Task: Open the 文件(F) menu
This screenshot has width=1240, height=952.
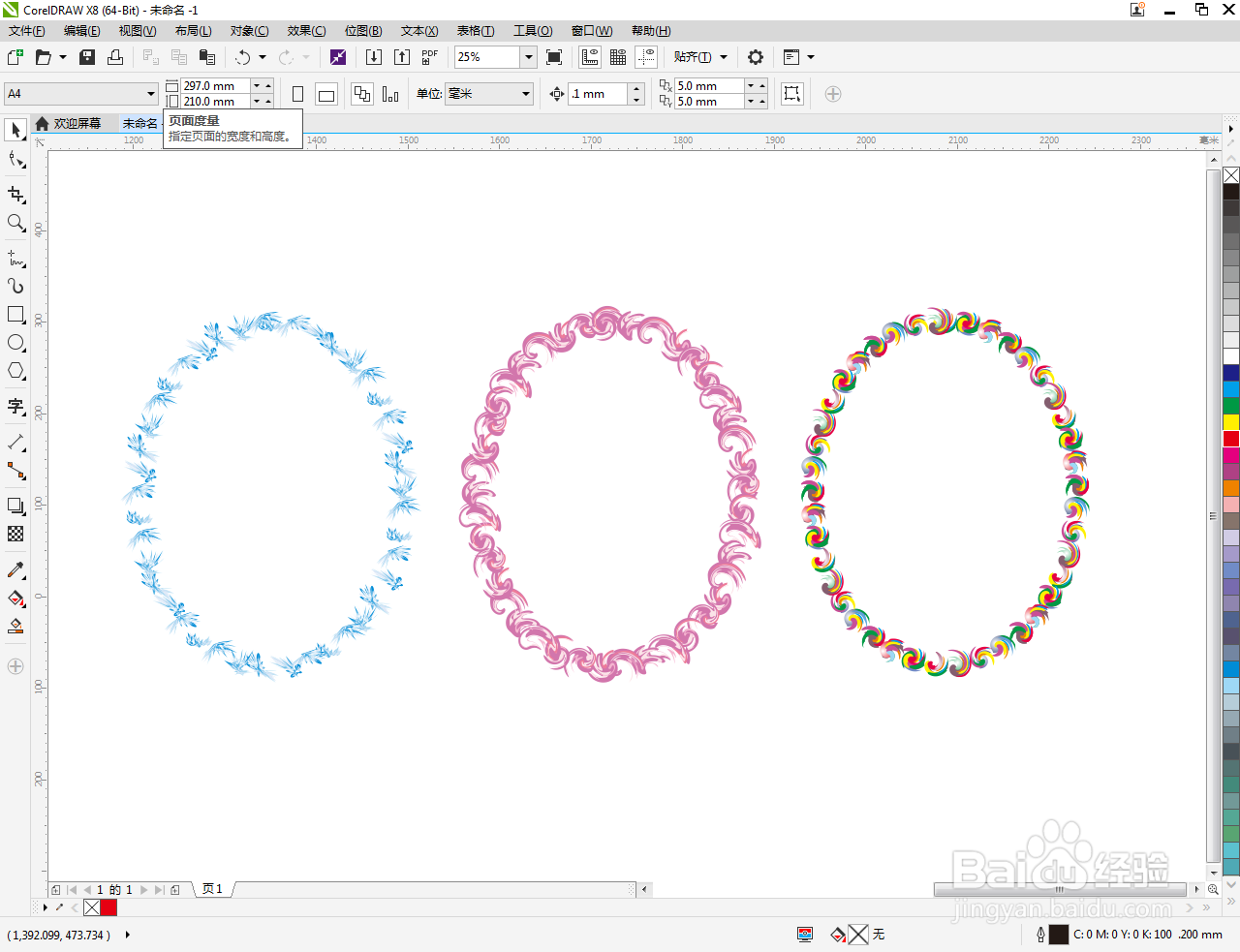Action: (x=27, y=31)
